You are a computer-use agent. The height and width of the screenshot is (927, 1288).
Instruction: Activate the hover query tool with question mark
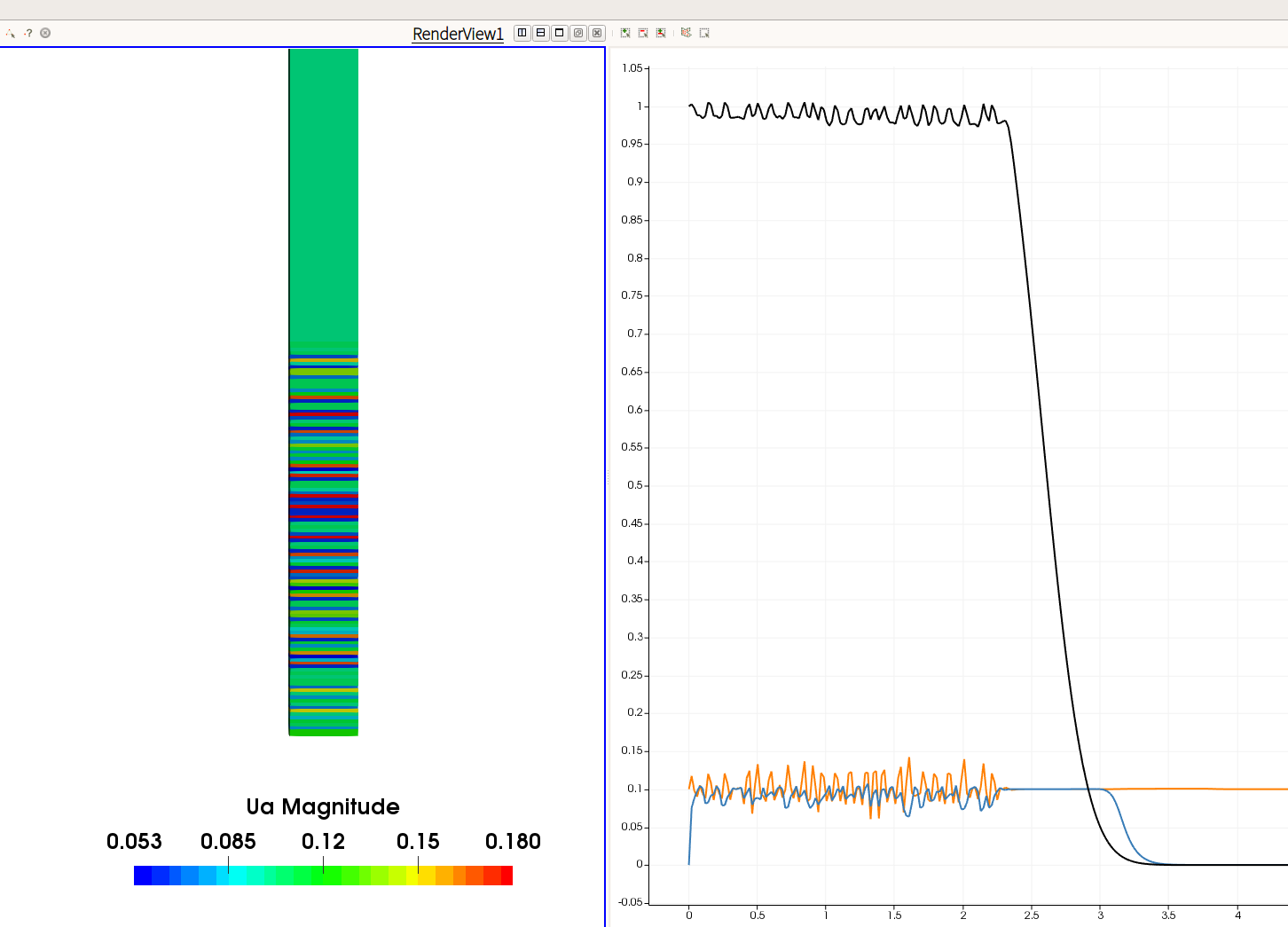28,33
